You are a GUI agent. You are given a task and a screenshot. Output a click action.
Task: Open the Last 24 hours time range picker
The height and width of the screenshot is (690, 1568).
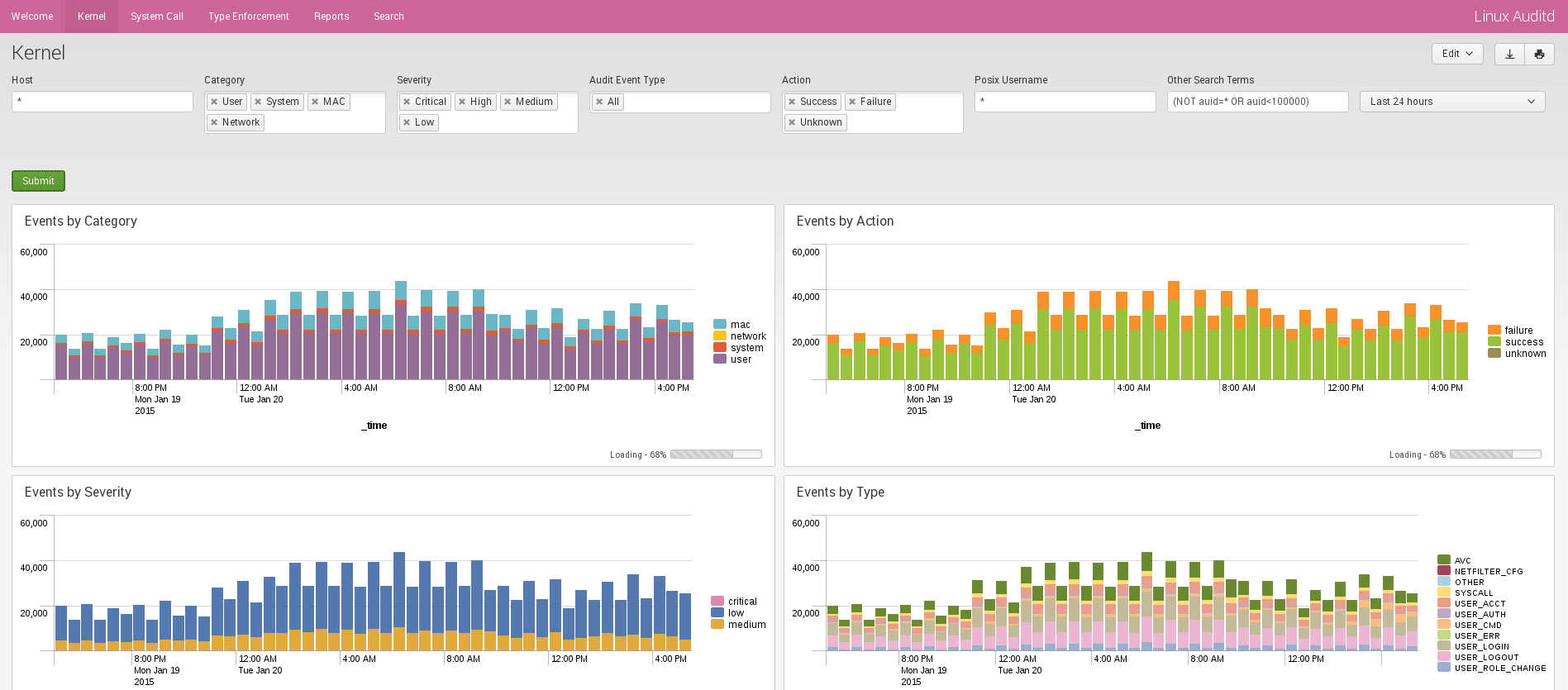click(1452, 102)
